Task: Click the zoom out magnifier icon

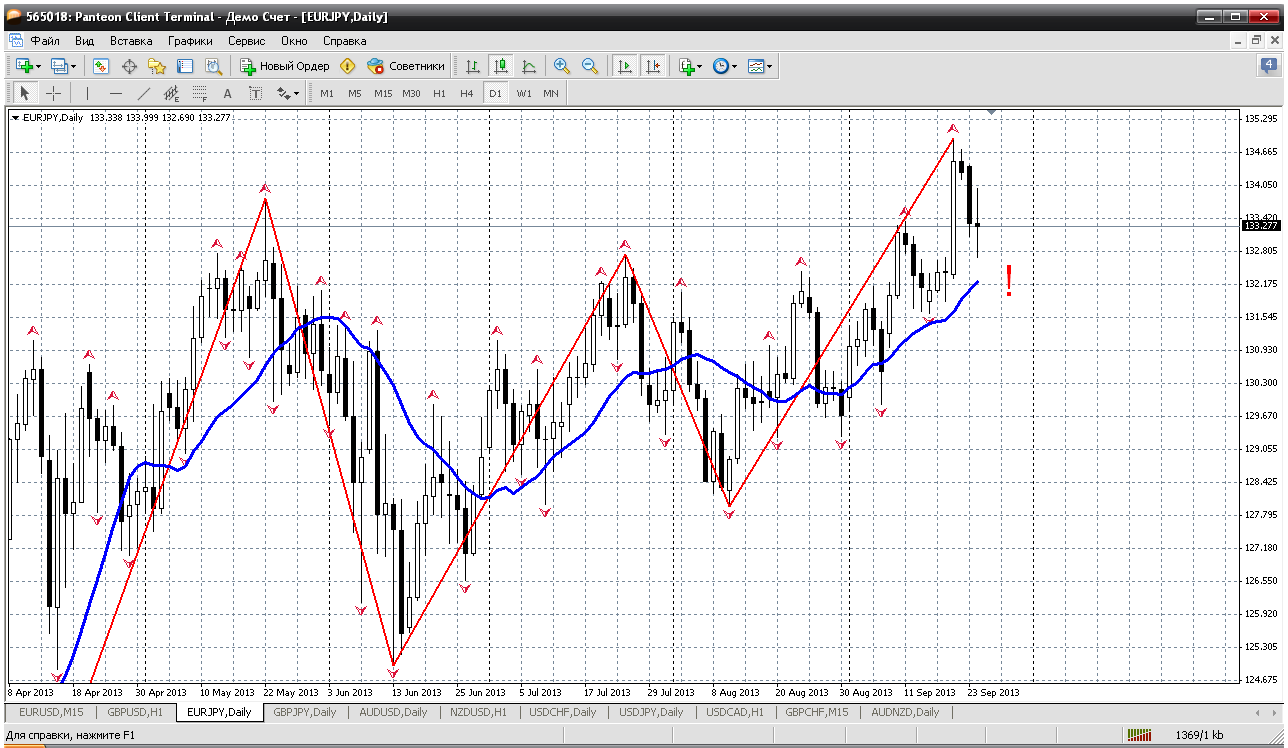Action: [590, 66]
